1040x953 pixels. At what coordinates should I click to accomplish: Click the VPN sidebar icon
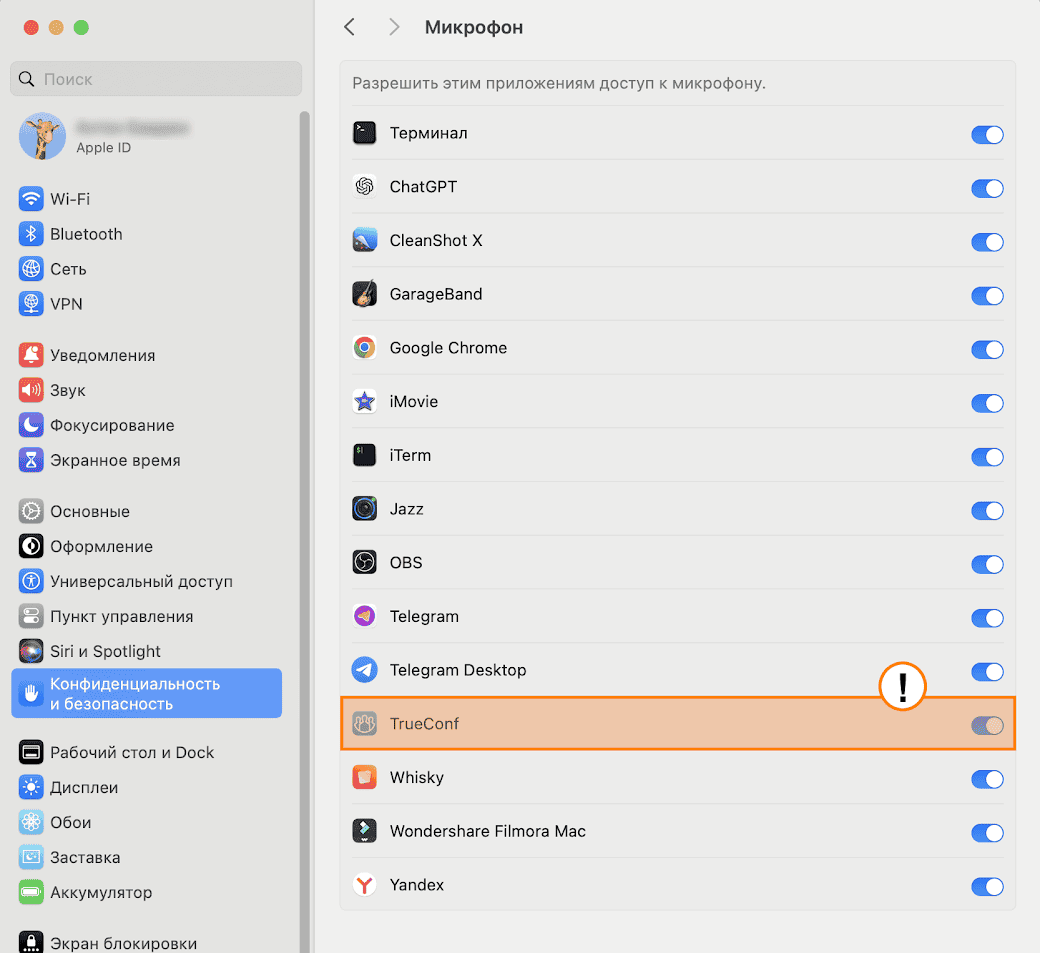point(31,304)
